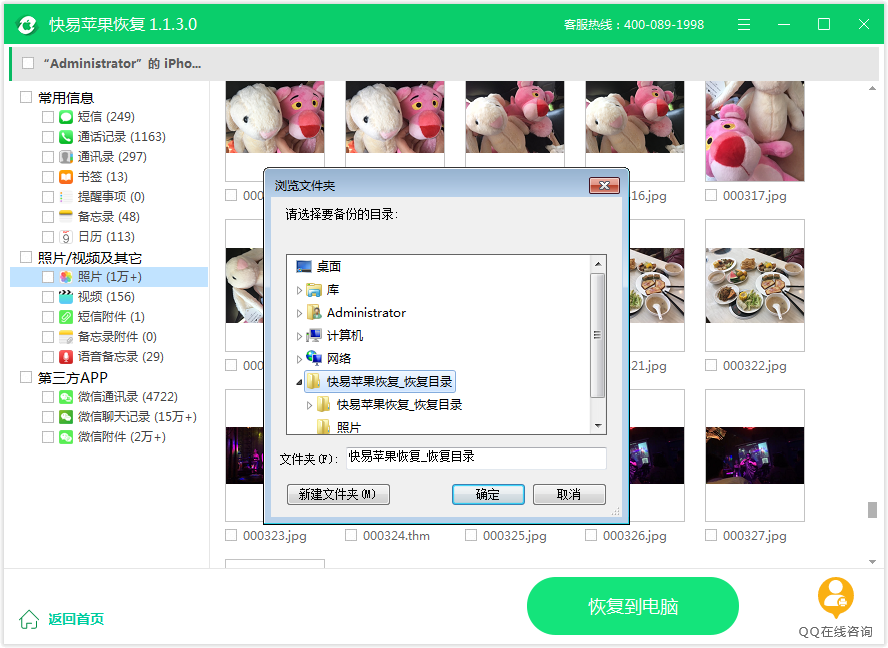Confirm with the 确定 button
This screenshot has height=648, width=888.
point(488,494)
